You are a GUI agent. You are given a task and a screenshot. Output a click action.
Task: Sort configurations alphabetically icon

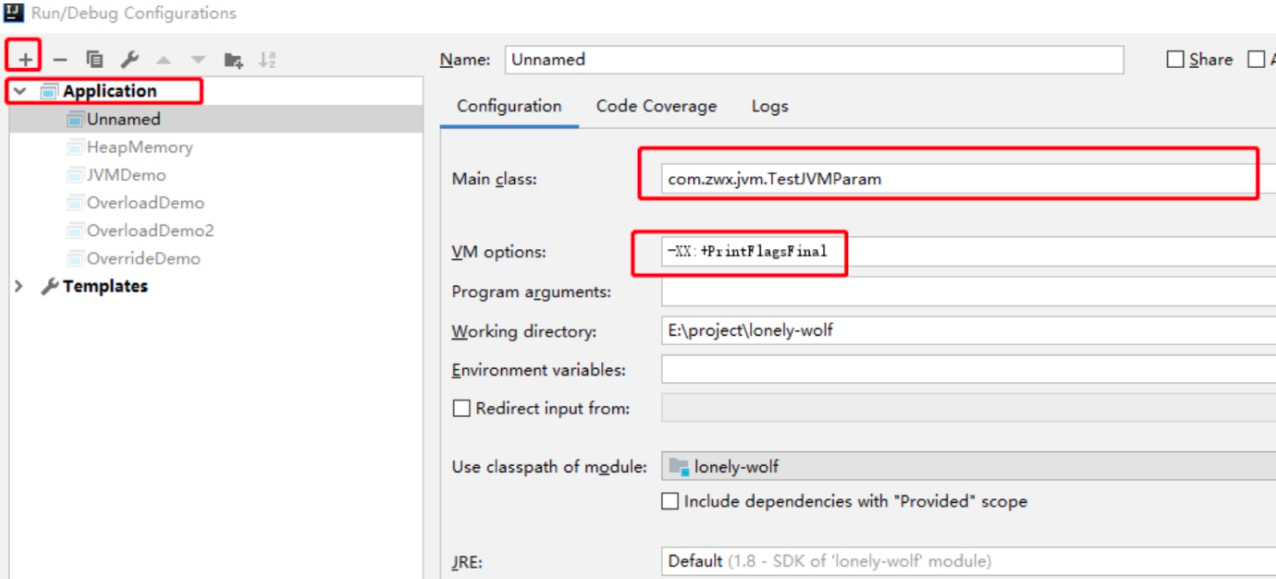(267, 60)
